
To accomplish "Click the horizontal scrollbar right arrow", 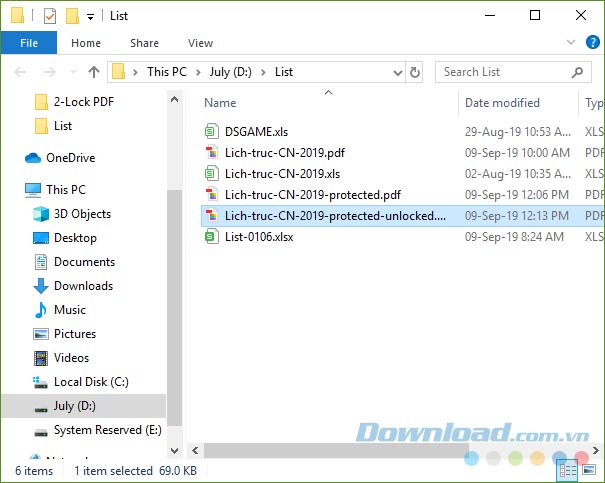I will [x=595, y=450].
